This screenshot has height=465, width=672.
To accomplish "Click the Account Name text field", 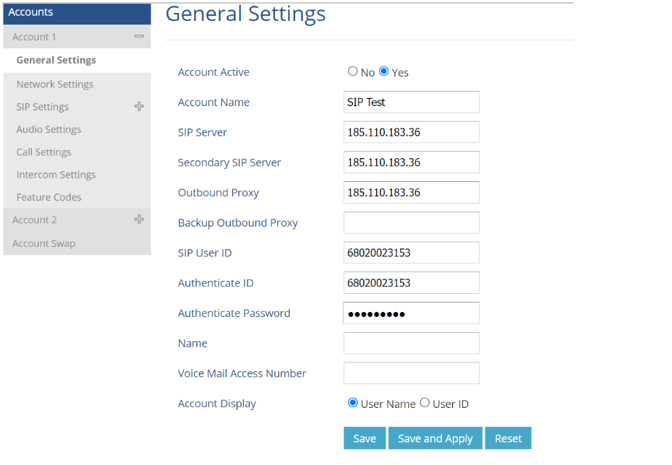I will tap(411, 102).
